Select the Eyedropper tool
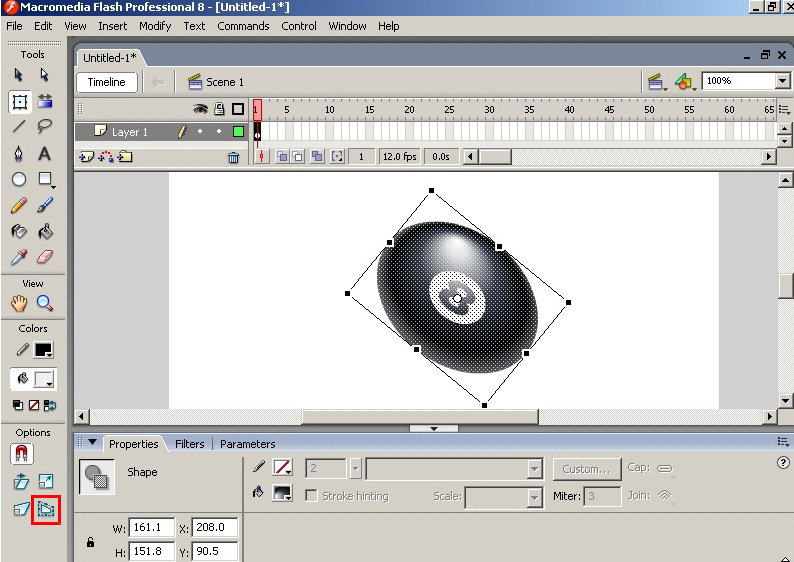794x562 pixels. pos(19,257)
